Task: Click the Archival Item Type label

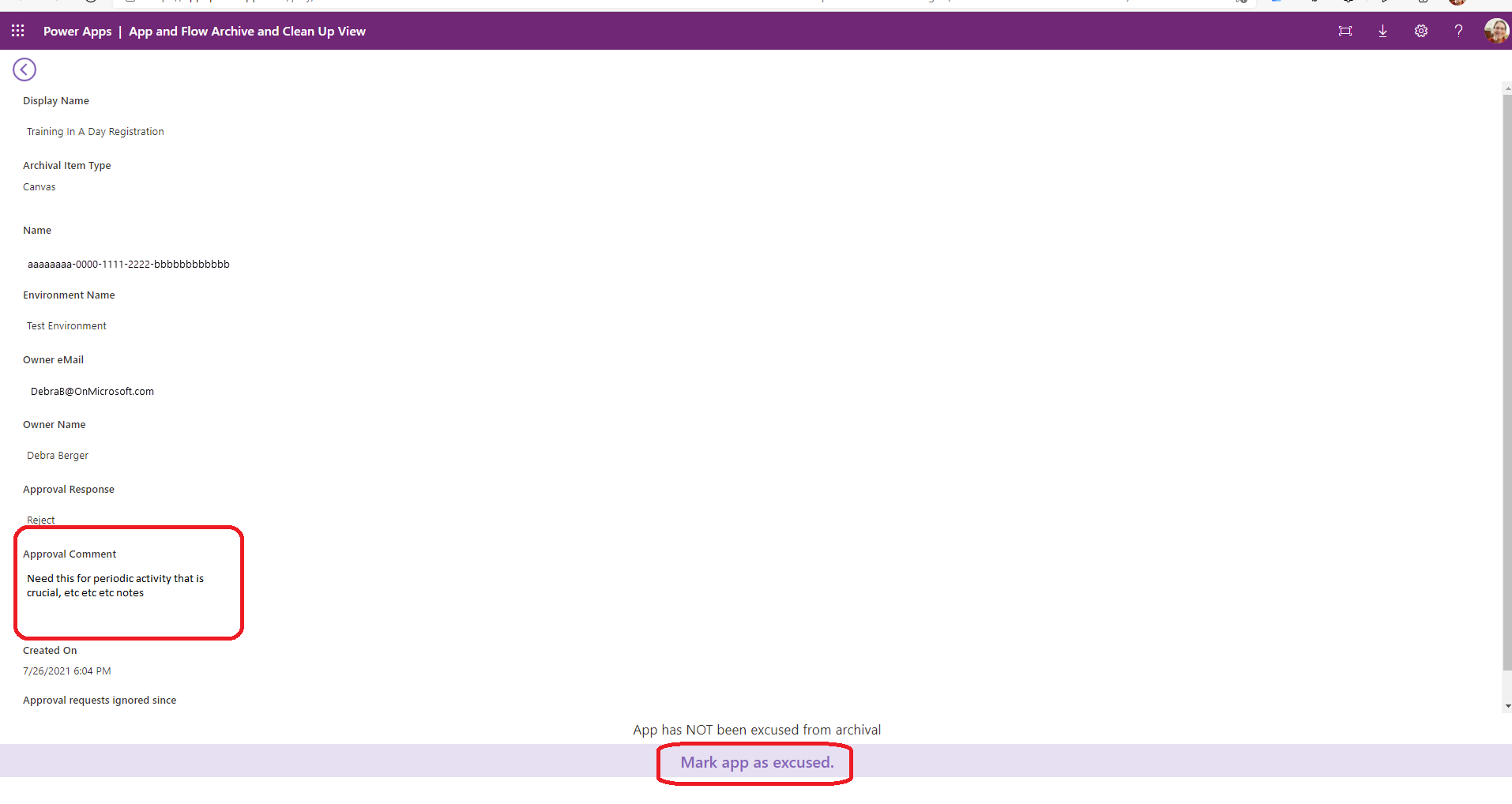Action: 67,166
